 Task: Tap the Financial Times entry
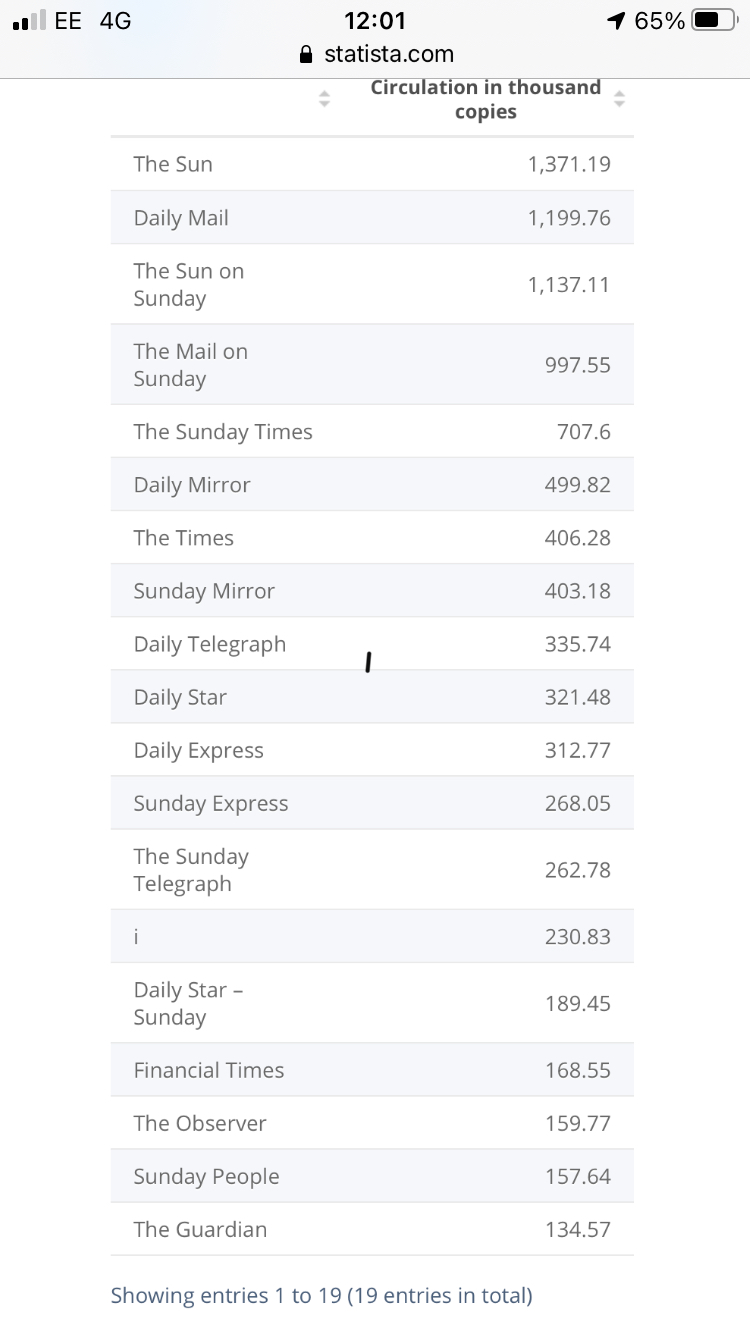click(209, 1070)
